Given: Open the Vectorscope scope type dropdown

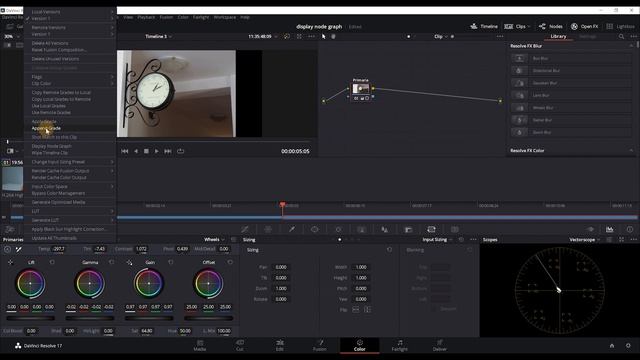Looking at the screenshot, I should pyautogui.click(x=584, y=240).
